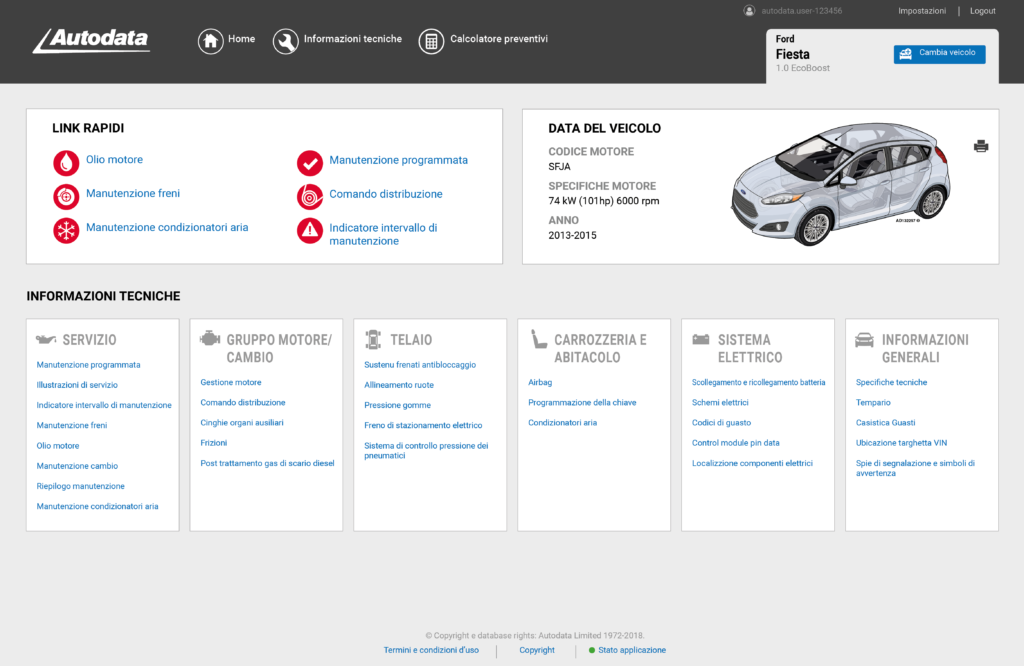1024x666 pixels.
Task: Select Pressione gomme under Telaio
Action: click(397, 405)
